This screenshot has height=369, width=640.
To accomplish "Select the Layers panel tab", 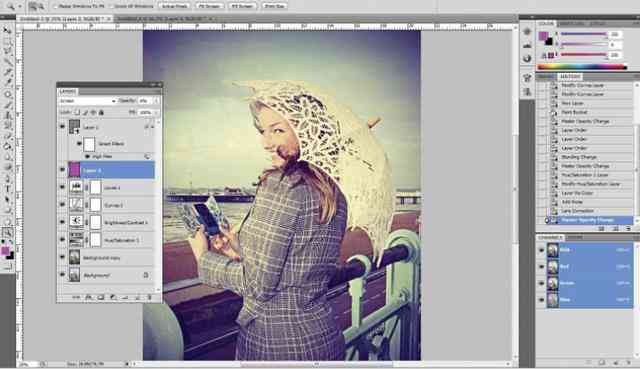I will [68, 91].
